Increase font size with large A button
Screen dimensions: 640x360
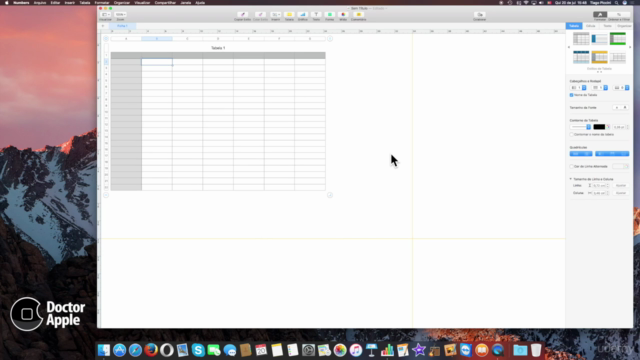(x=625, y=108)
